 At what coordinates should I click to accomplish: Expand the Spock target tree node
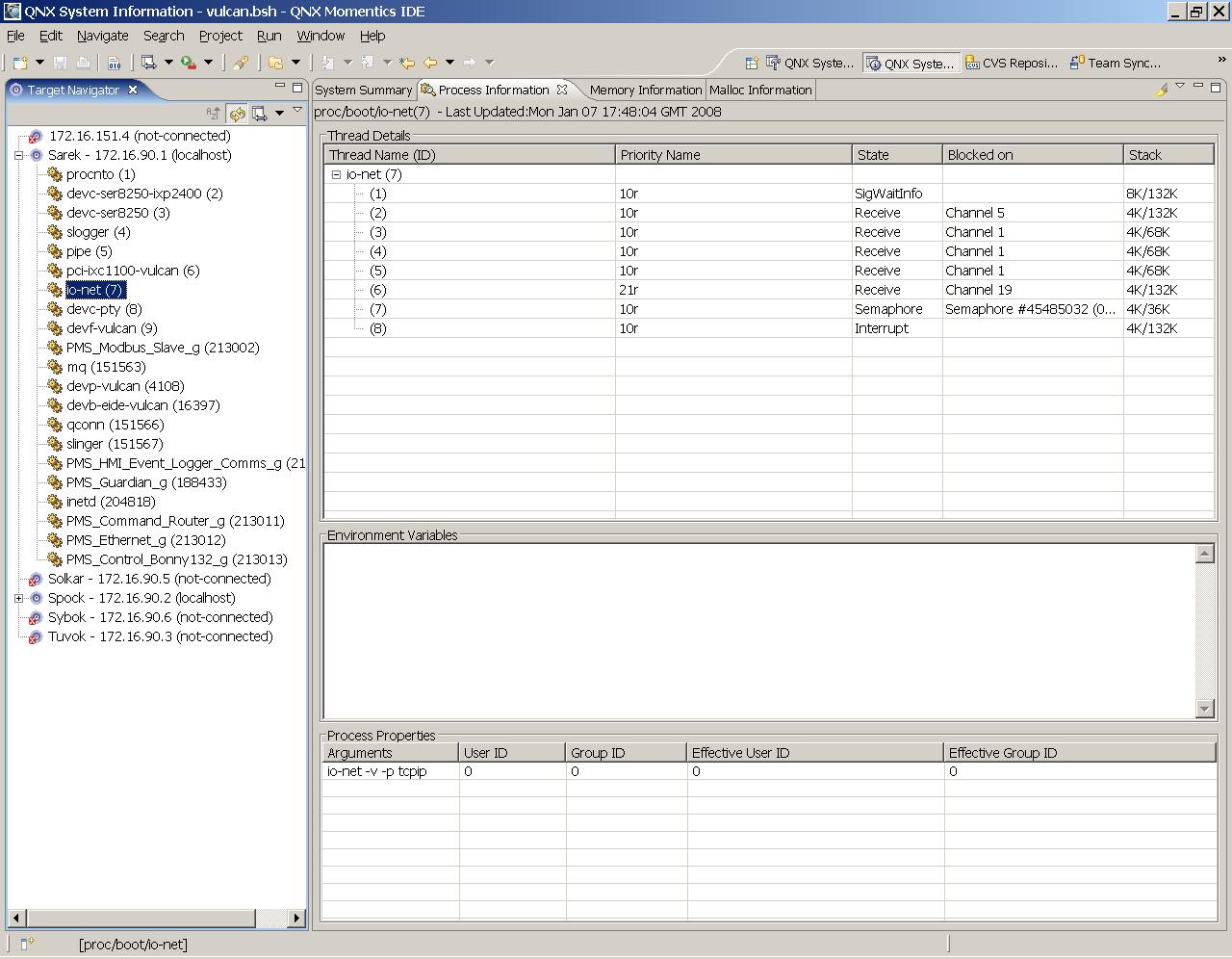click(x=18, y=598)
